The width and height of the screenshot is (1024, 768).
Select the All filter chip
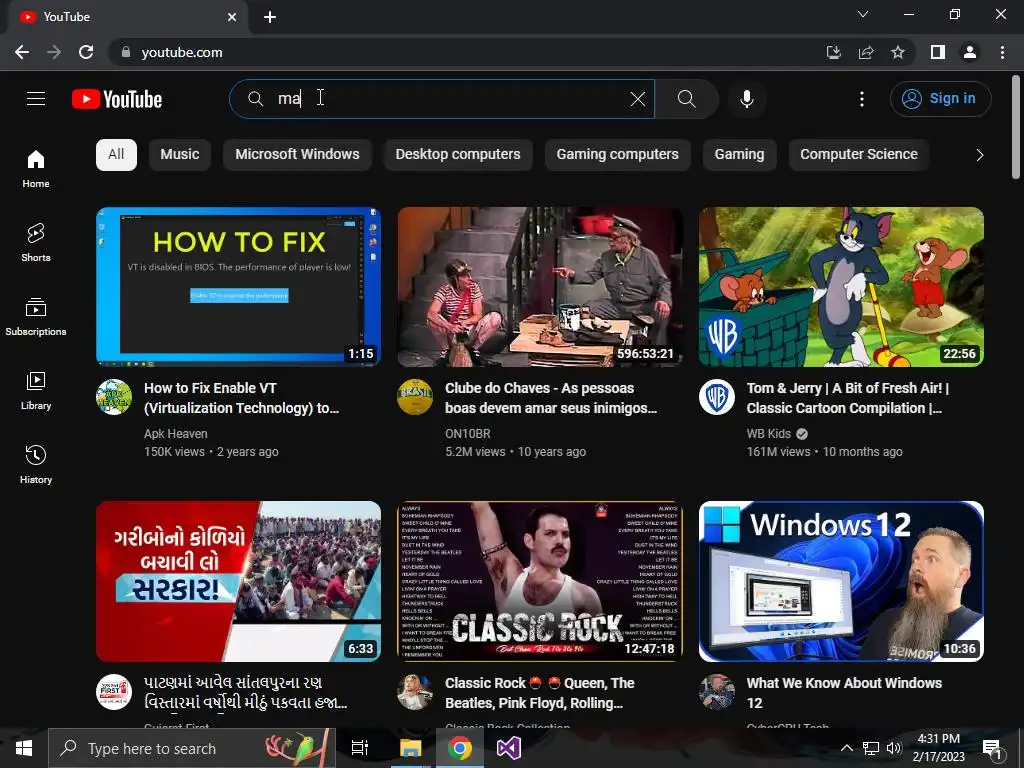116,155
